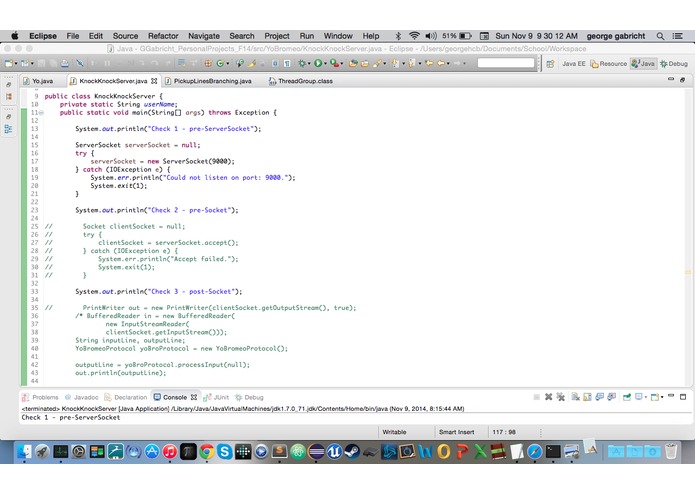Minimize the Console panel view
Image resolution: width=695 pixels, height=494 pixels.
point(671,395)
